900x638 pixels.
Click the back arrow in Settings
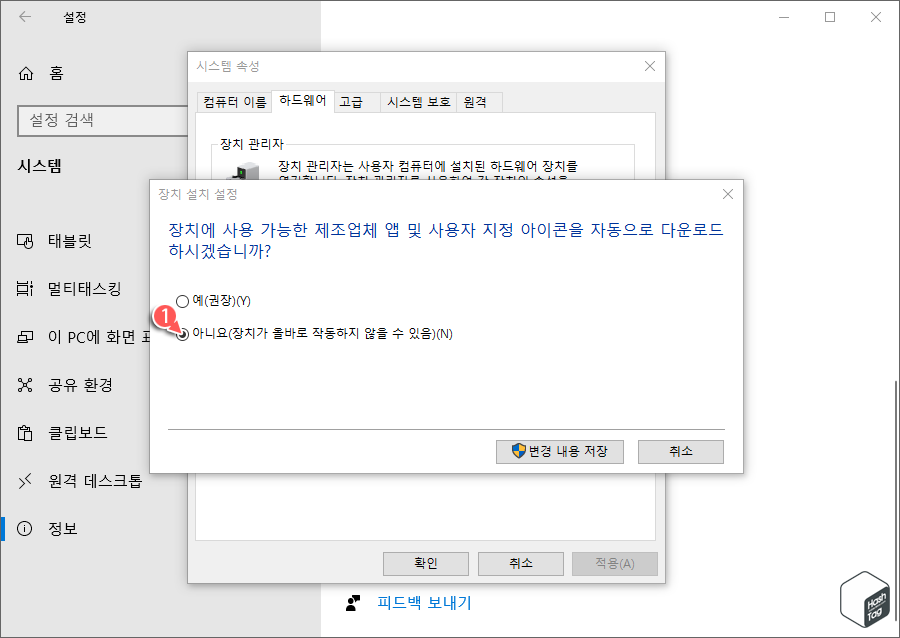pyautogui.click(x=24, y=16)
